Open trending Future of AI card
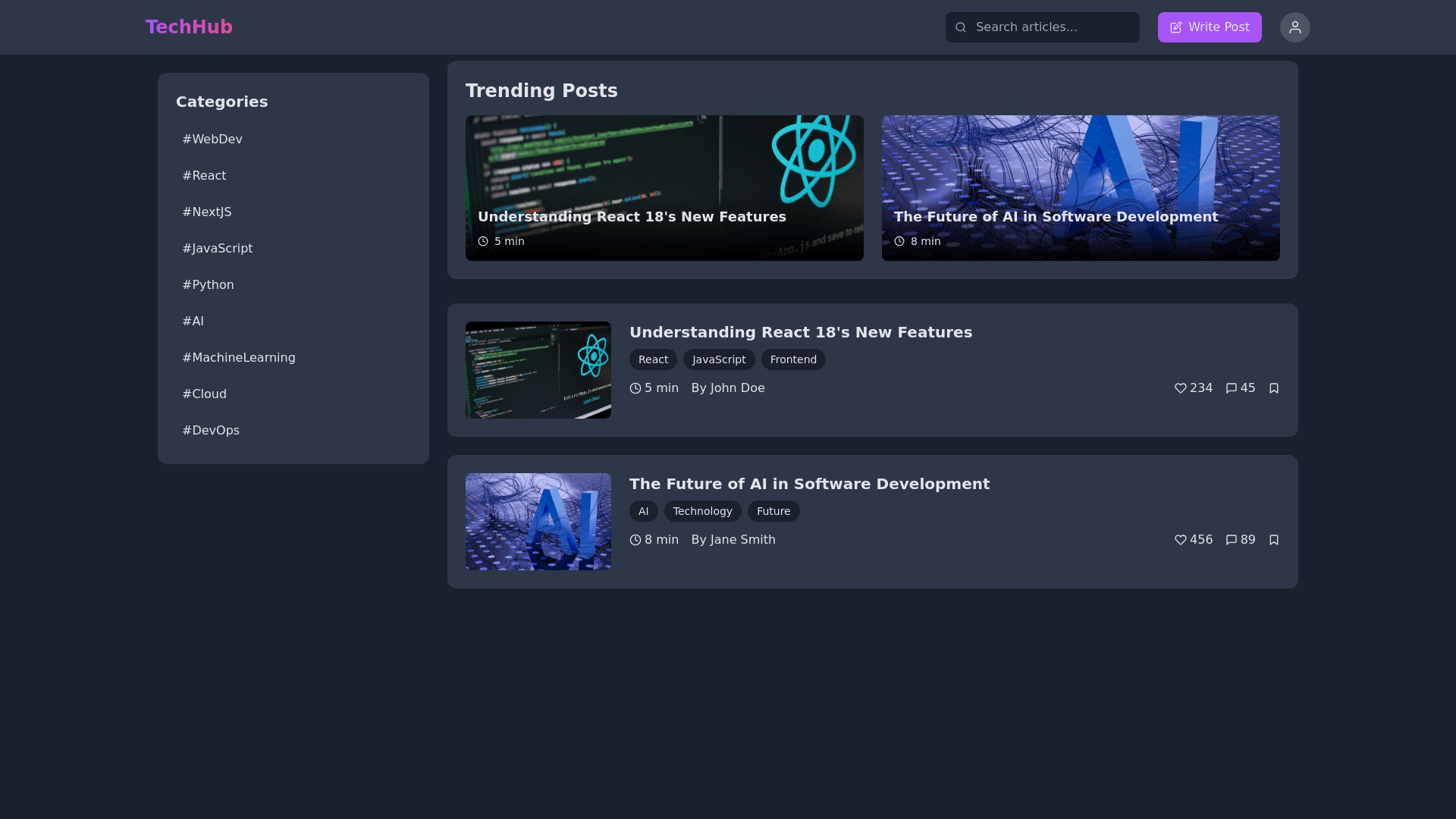1456x819 pixels. tap(1081, 188)
